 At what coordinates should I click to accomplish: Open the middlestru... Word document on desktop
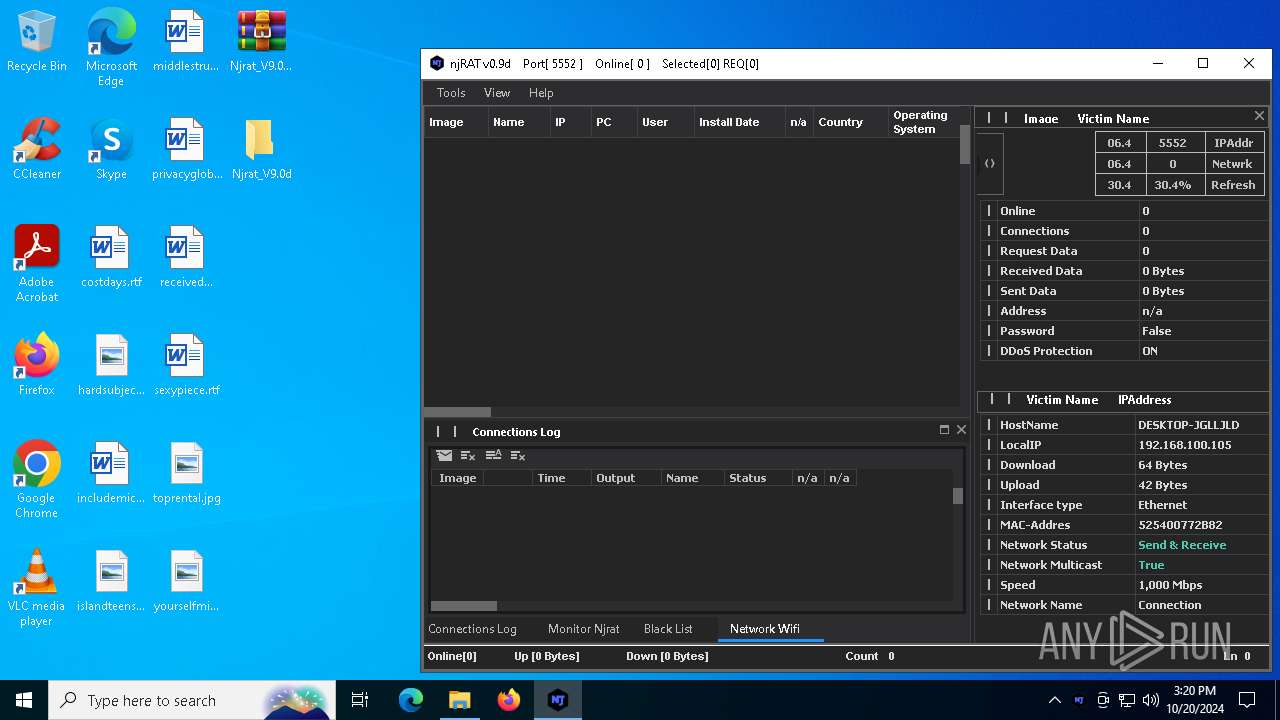[186, 42]
